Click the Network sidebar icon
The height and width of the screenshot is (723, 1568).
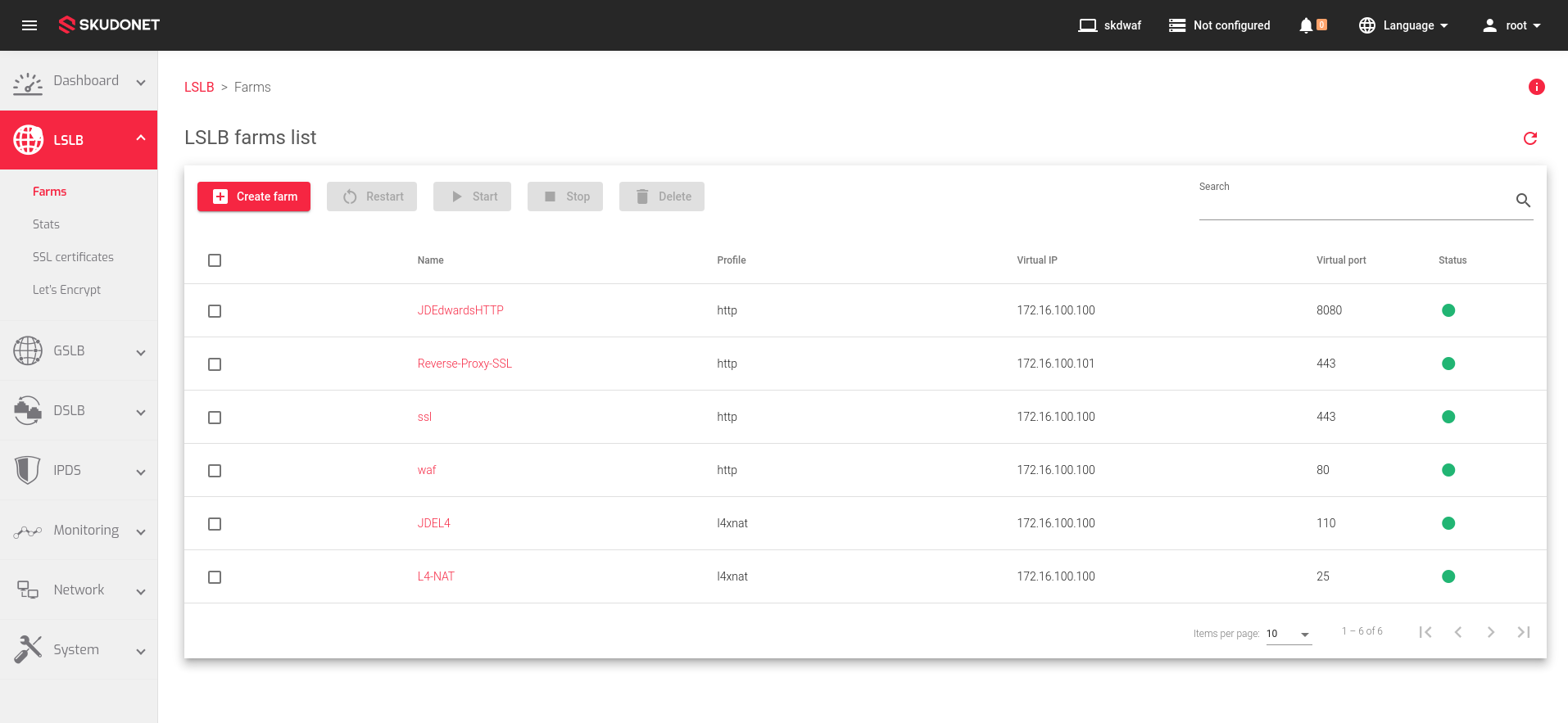pos(28,590)
